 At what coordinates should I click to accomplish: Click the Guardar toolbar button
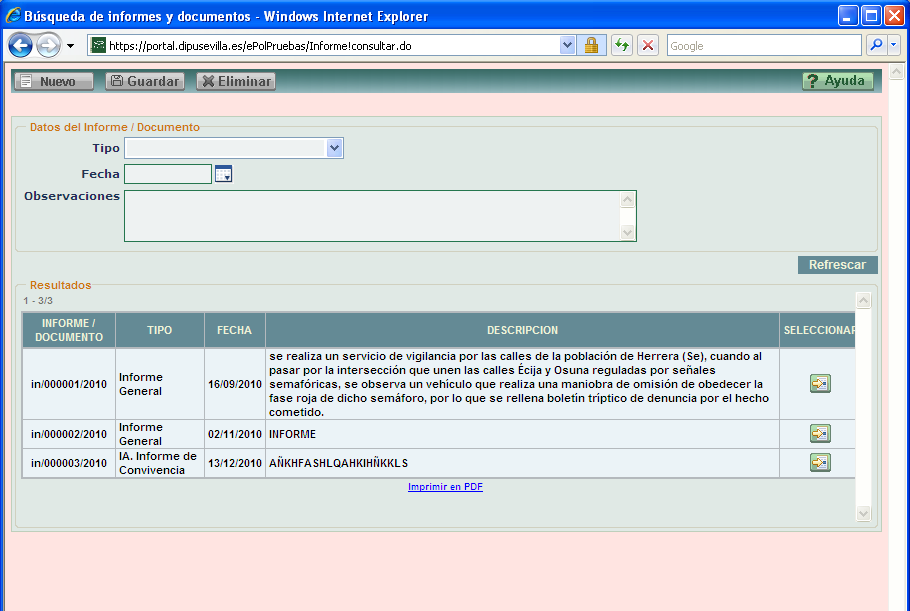tap(145, 81)
